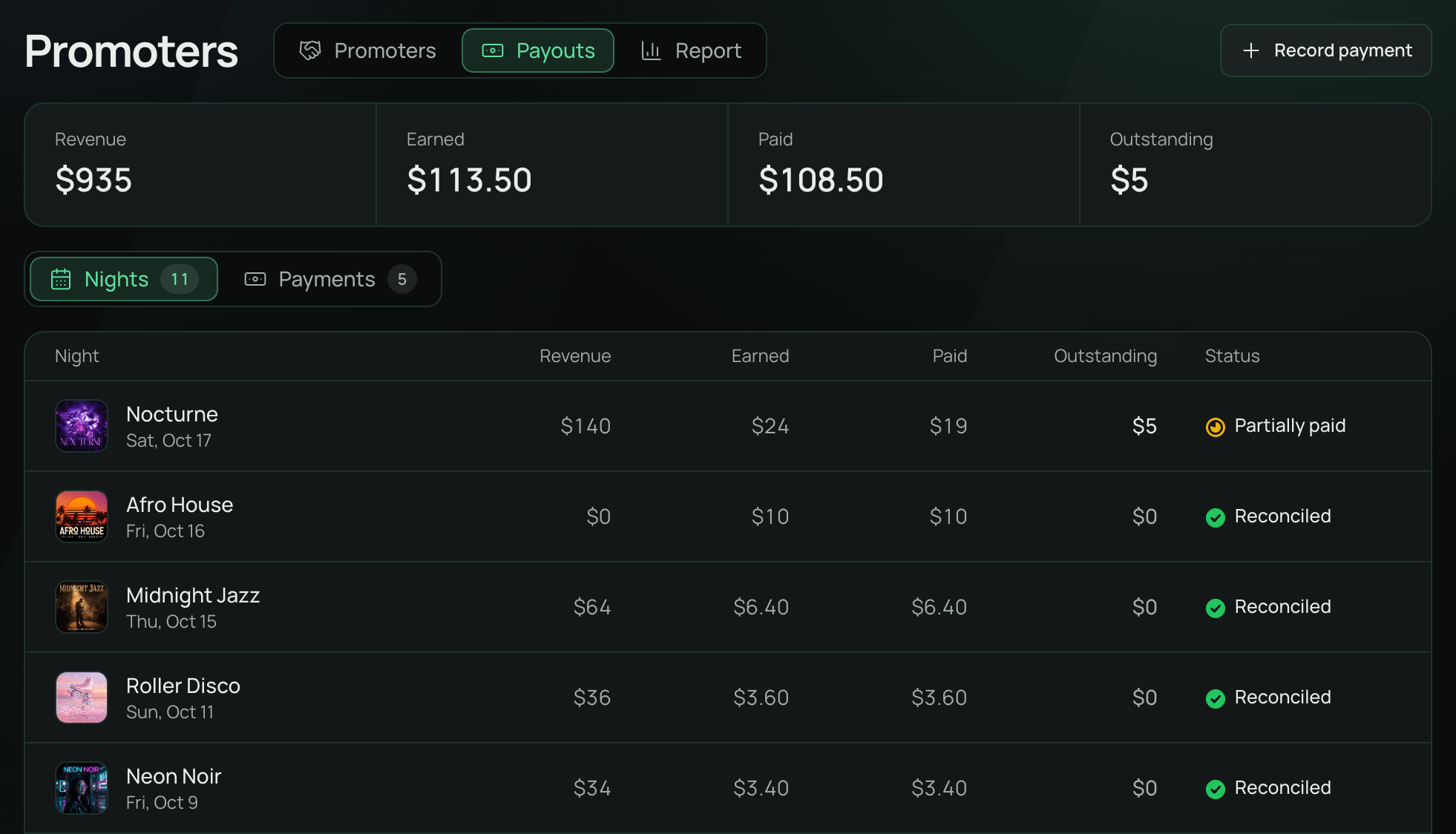The image size is (1456, 834).
Task: Click the Partially paid status icon for Nocturne
Action: [x=1216, y=427]
